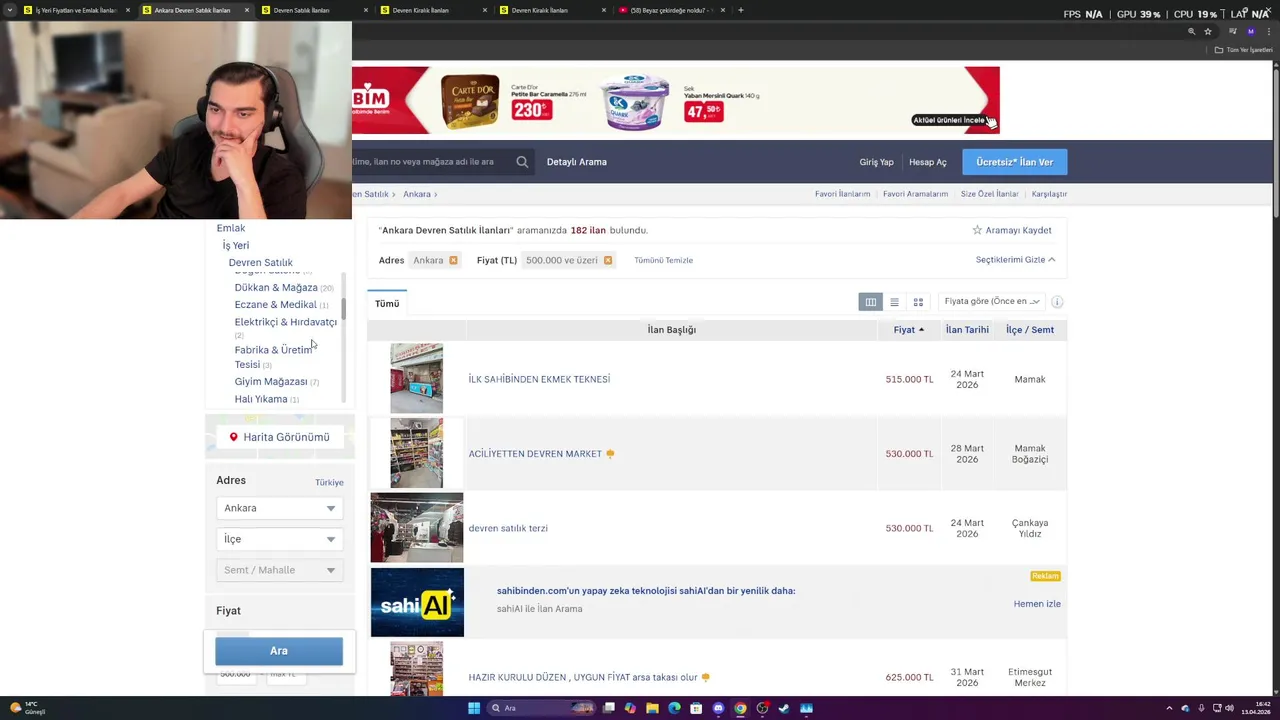
Task: Click the info icon next to sort dropdown
Action: [1057, 302]
